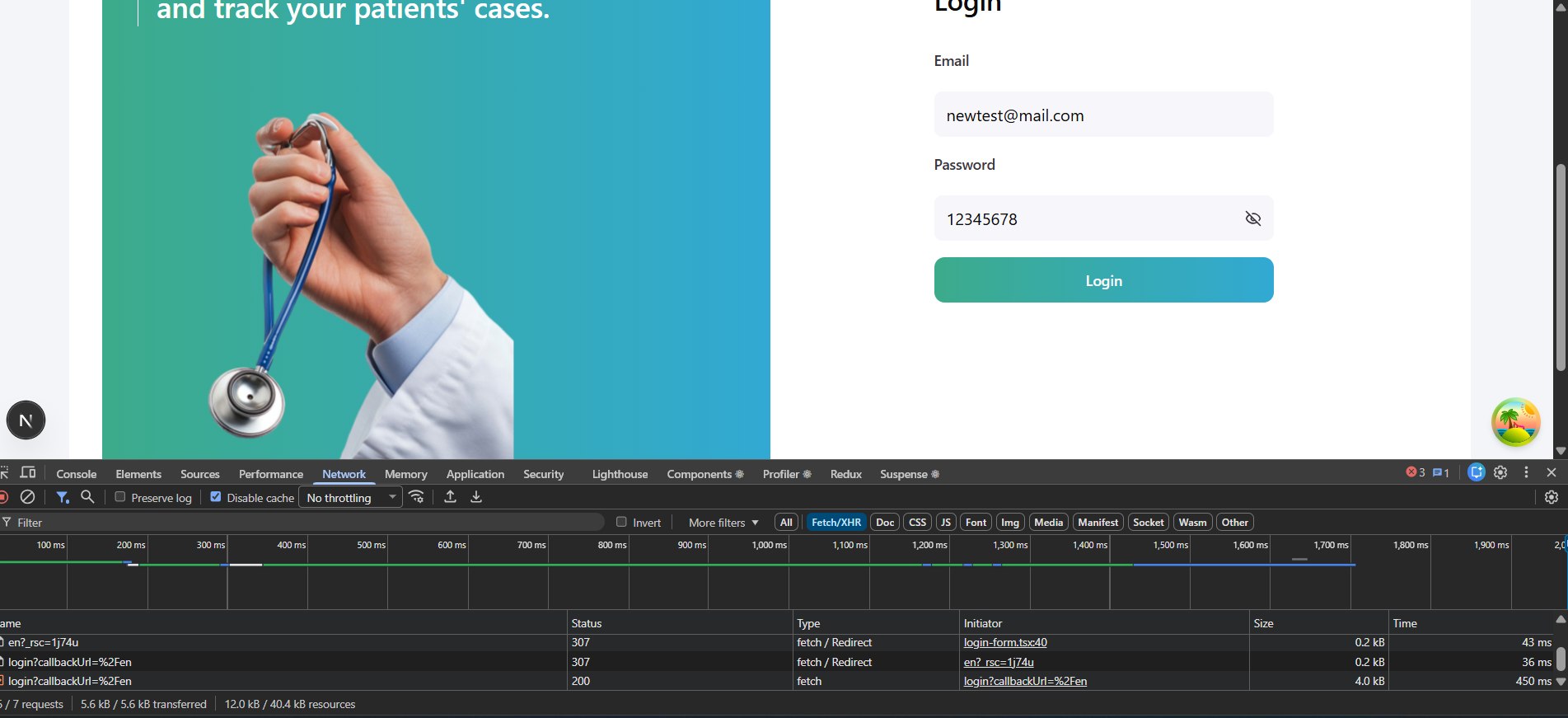Select the Network tab
The image size is (1568, 718).
pyautogui.click(x=344, y=474)
